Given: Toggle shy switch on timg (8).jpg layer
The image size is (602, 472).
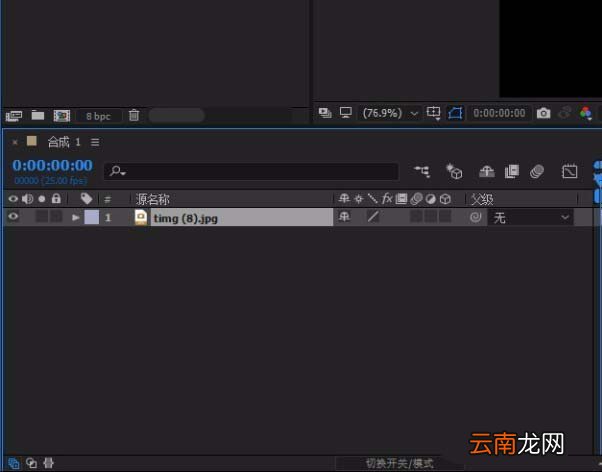Looking at the screenshot, I should point(344,217).
